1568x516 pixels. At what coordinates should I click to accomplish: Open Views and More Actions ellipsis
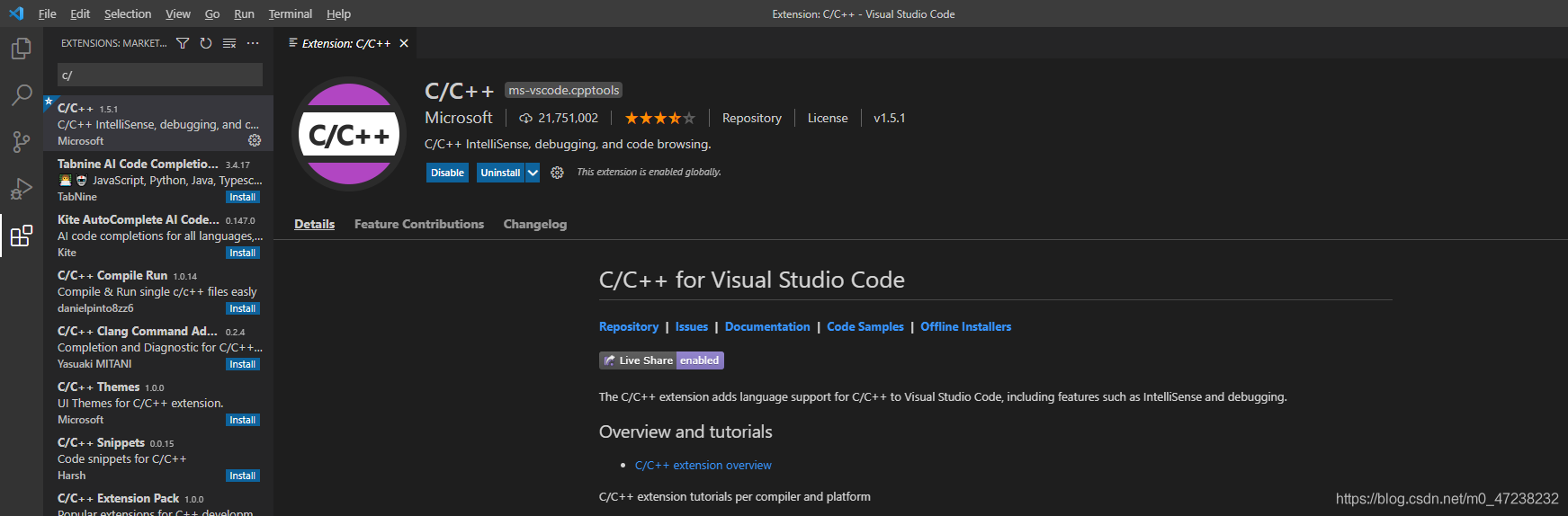pyautogui.click(x=253, y=43)
